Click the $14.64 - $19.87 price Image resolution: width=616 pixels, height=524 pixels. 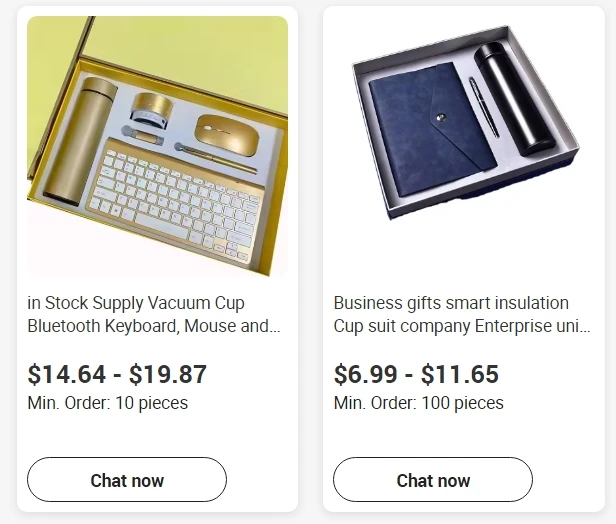[x=117, y=374]
